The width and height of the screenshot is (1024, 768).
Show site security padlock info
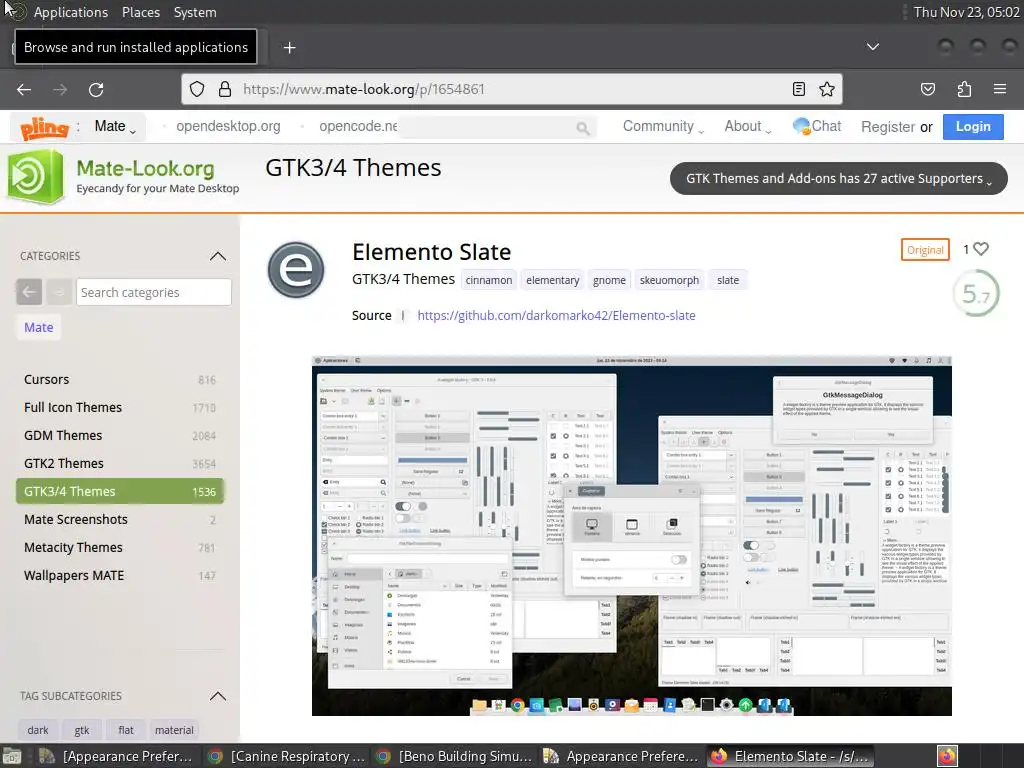pos(225,89)
